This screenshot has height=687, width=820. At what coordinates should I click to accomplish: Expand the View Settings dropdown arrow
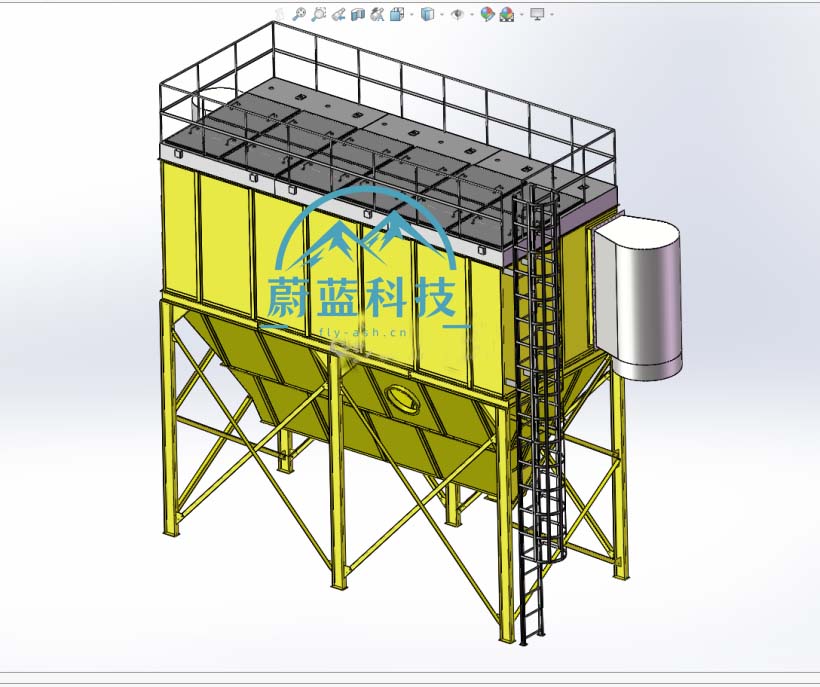(x=551, y=15)
